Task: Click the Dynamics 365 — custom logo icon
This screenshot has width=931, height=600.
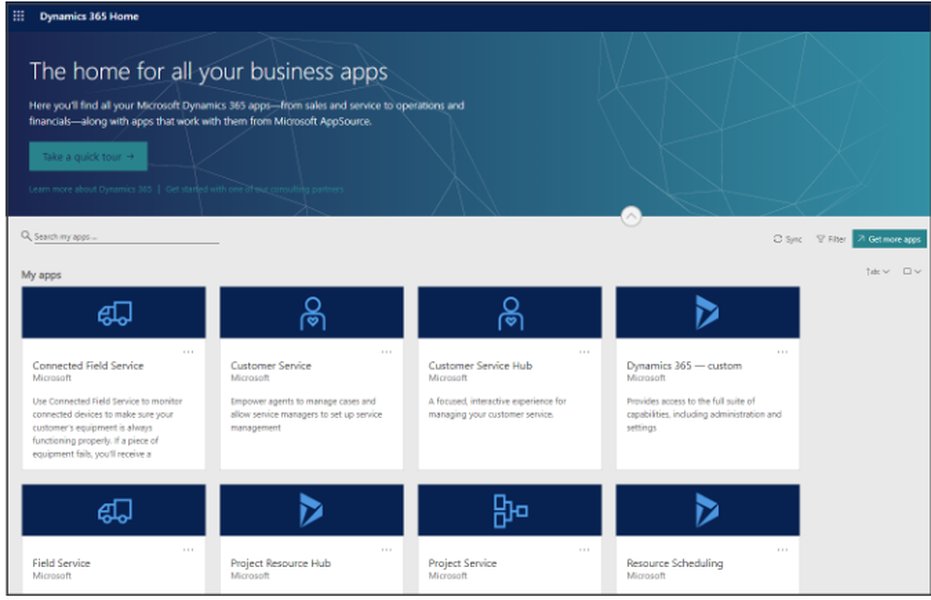Action: coord(707,312)
